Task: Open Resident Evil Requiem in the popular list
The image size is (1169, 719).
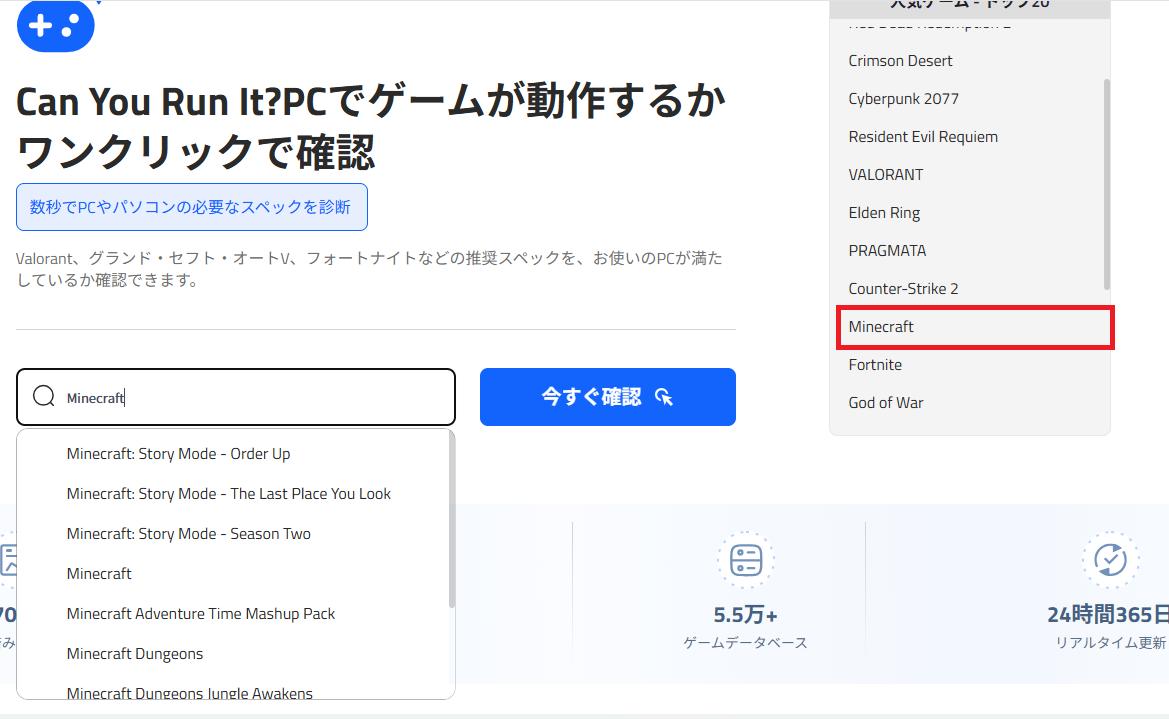Action: click(923, 136)
